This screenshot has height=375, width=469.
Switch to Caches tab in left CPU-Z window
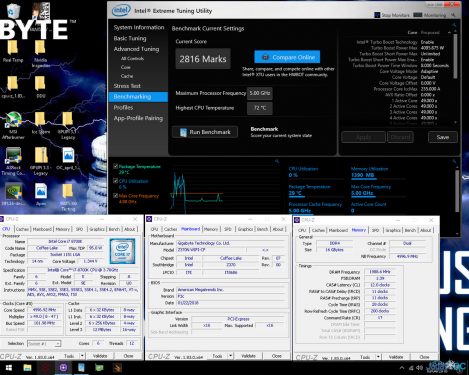(x=22, y=229)
